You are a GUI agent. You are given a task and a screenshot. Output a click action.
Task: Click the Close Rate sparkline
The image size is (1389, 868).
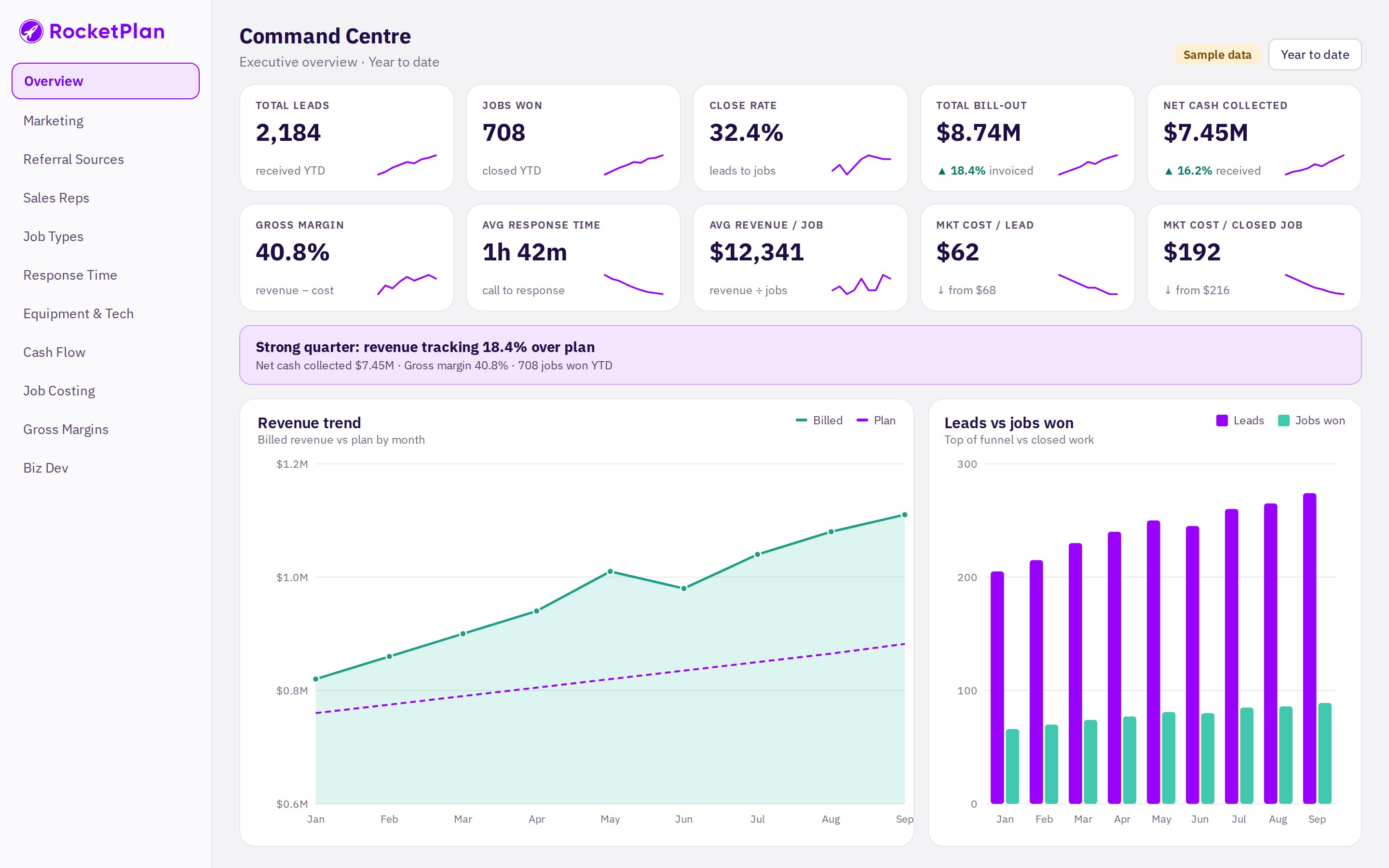click(x=861, y=165)
